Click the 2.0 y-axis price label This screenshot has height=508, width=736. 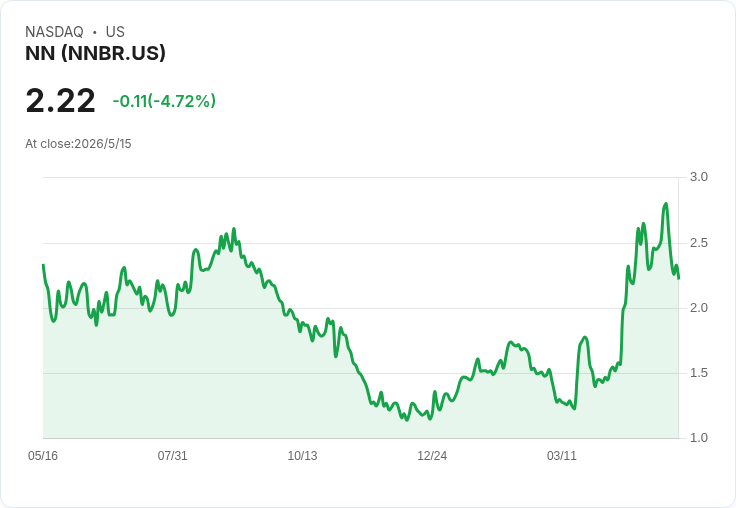(x=698, y=308)
